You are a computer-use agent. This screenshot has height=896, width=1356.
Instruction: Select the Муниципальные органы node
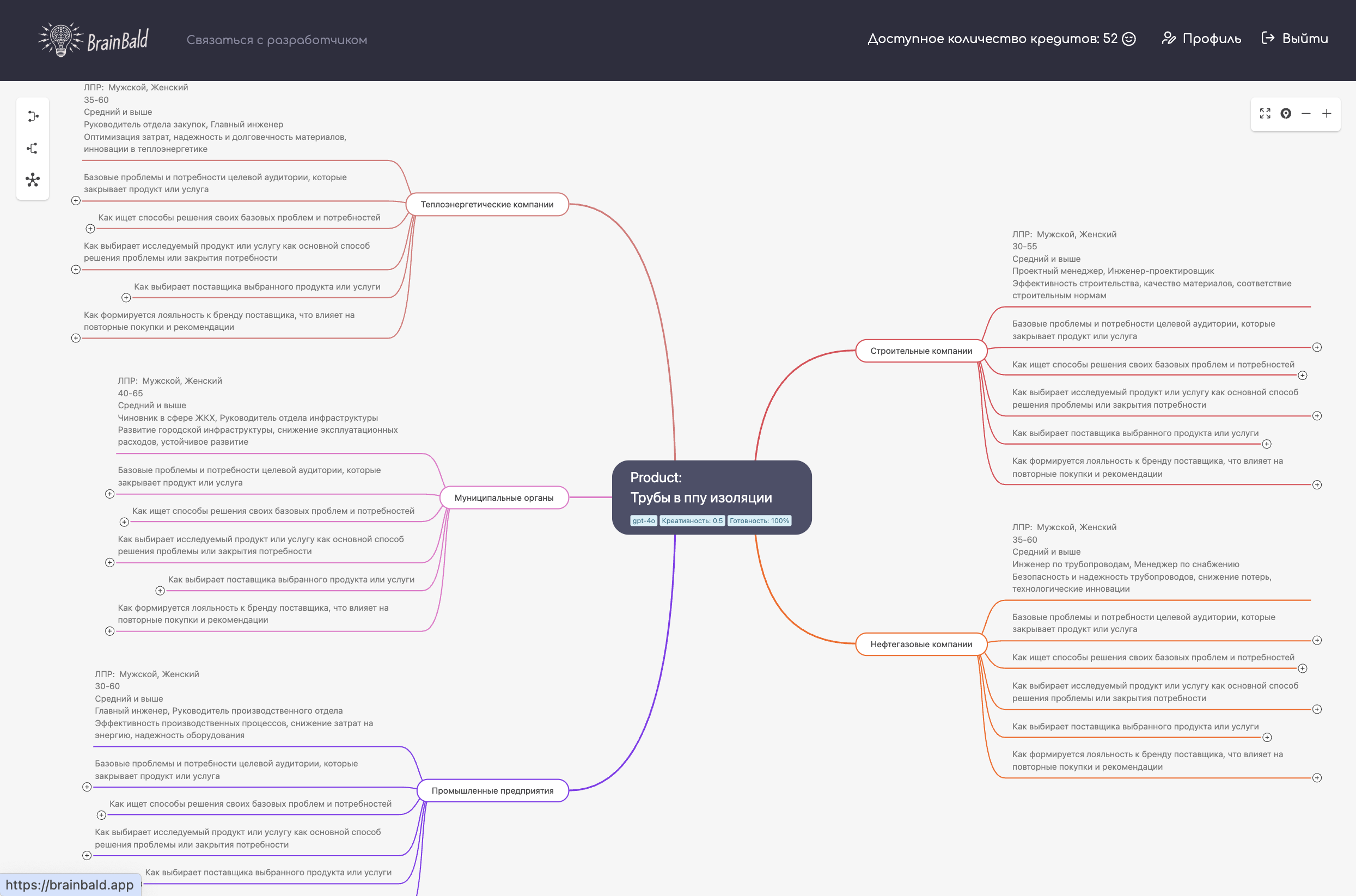coord(504,498)
